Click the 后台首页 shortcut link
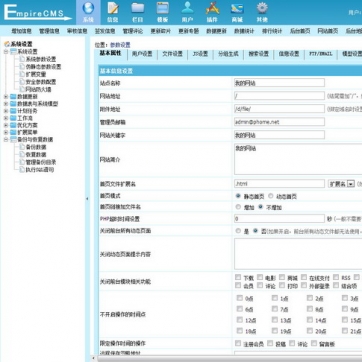Image resolution: width=362 pixels, height=362 pixels. click(300, 31)
